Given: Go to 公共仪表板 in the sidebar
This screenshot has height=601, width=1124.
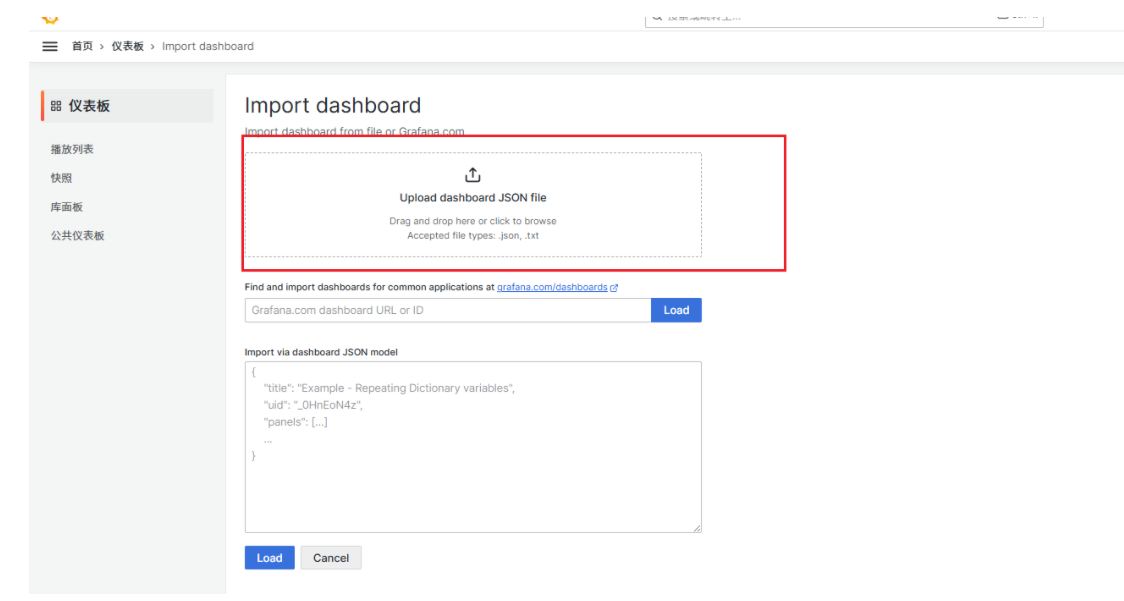Looking at the screenshot, I should (x=77, y=236).
